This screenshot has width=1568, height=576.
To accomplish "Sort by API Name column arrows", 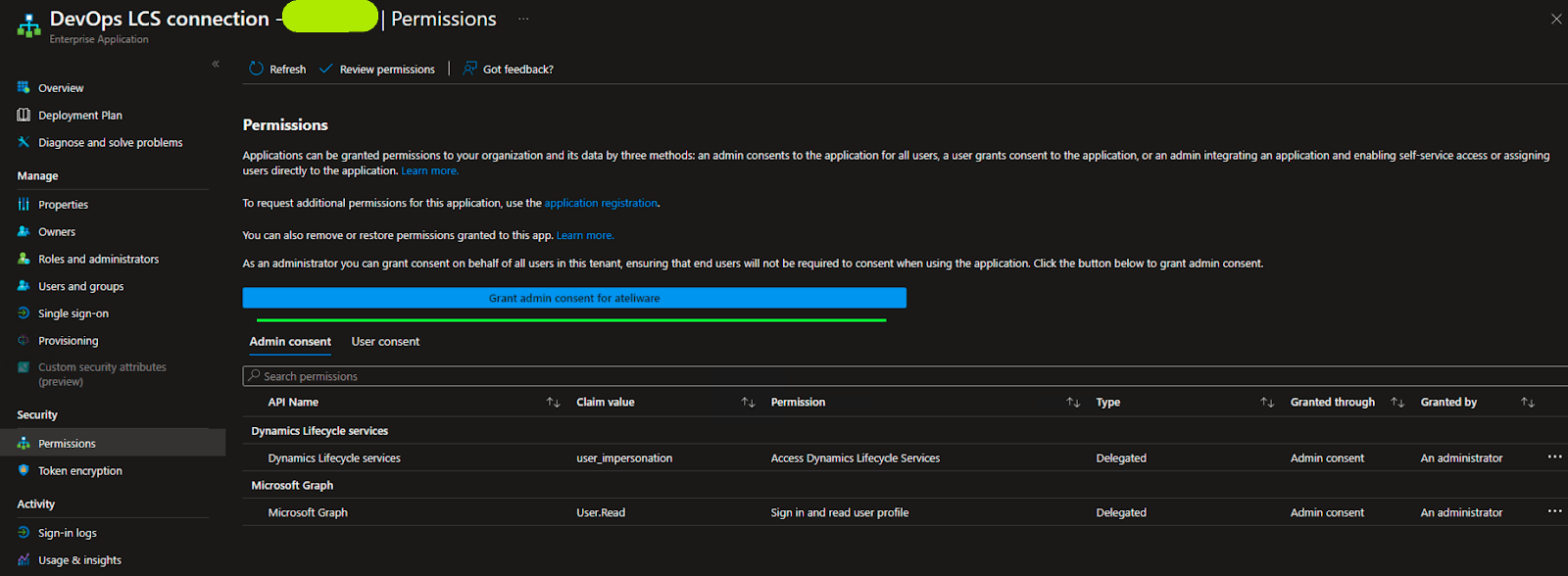I will pyautogui.click(x=554, y=403).
